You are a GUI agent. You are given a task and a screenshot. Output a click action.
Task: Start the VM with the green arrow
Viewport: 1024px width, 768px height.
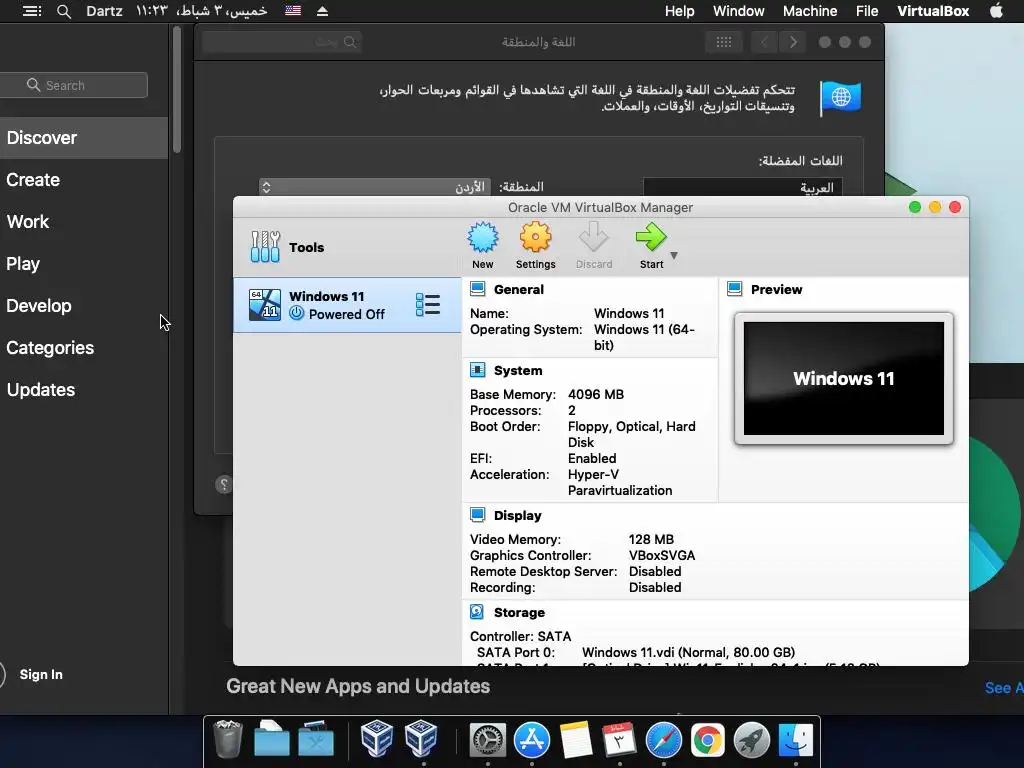point(651,237)
